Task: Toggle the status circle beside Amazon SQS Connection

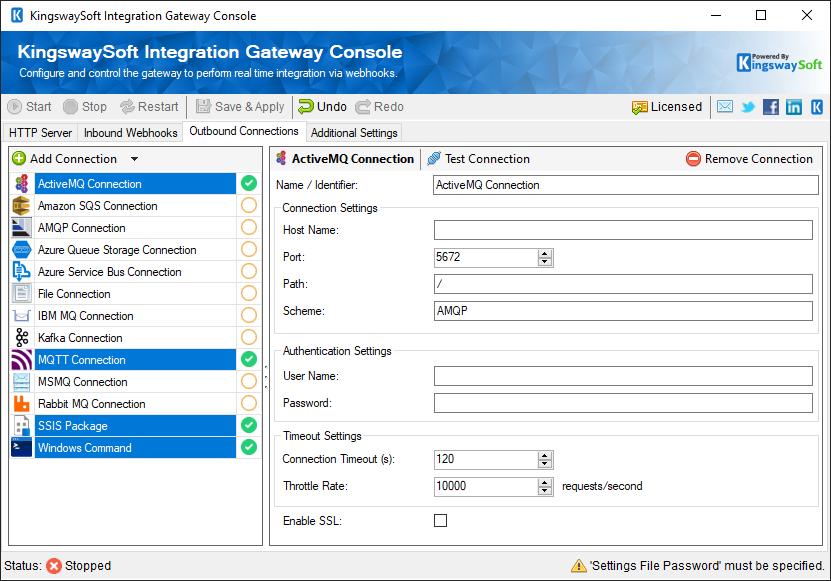Action: coord(247,205)
